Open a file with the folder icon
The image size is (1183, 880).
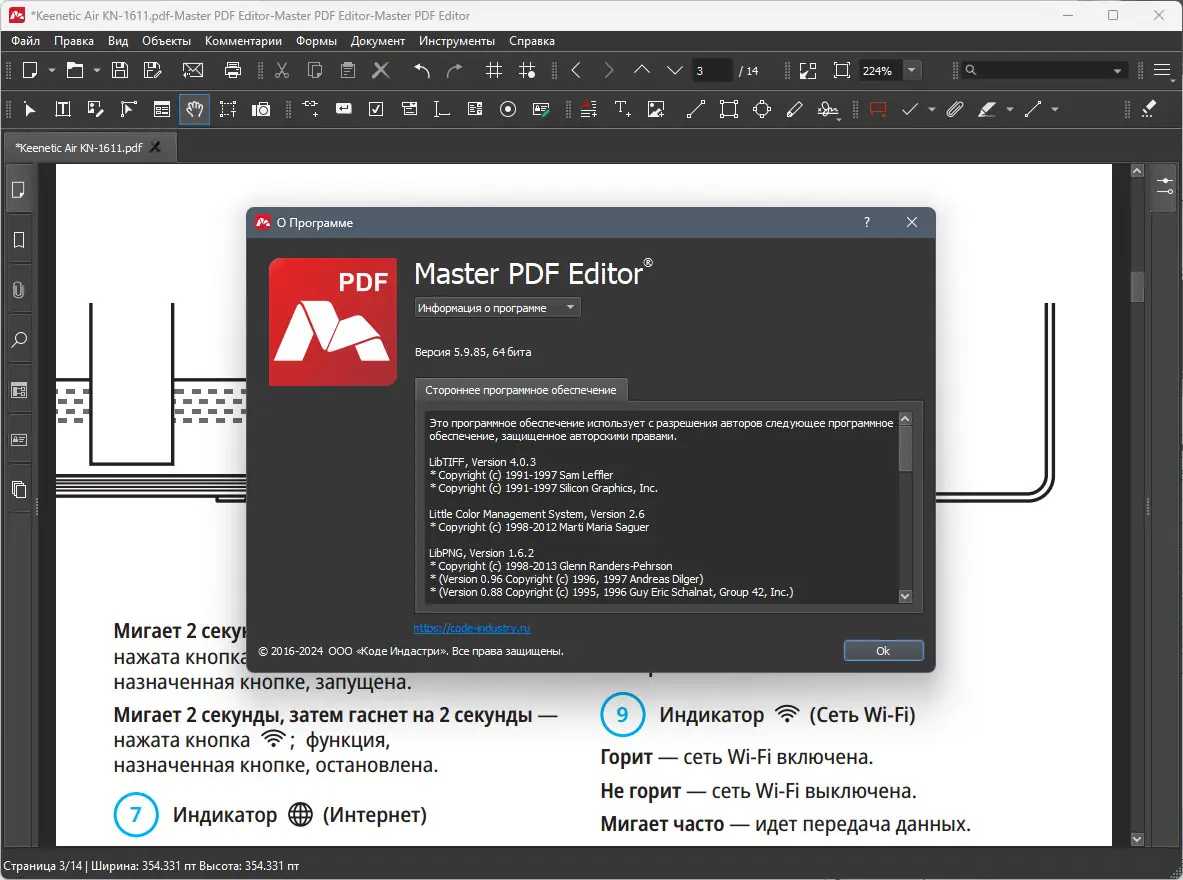tap(75, 70)
